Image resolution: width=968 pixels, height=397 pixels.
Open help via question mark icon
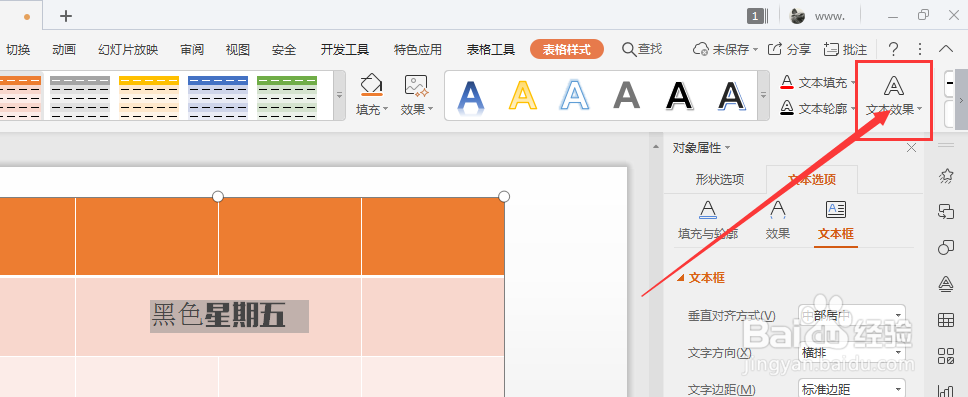point(893,49)
